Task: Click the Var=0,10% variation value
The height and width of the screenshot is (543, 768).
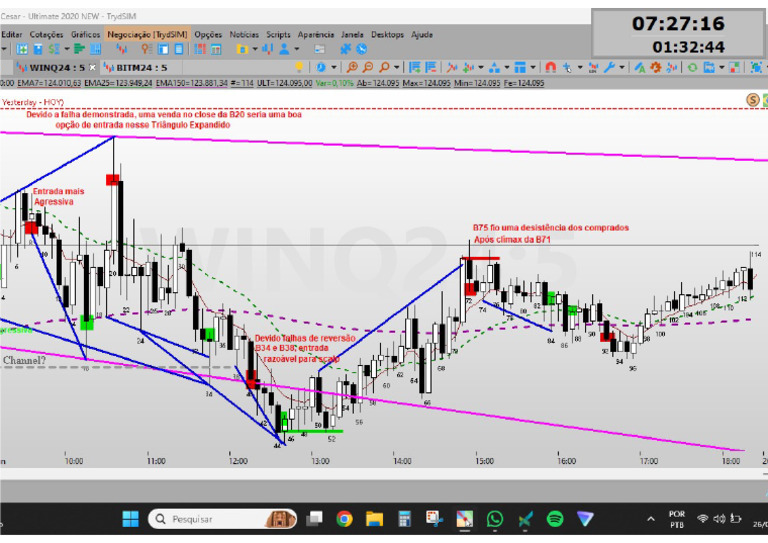Action: 335,83
